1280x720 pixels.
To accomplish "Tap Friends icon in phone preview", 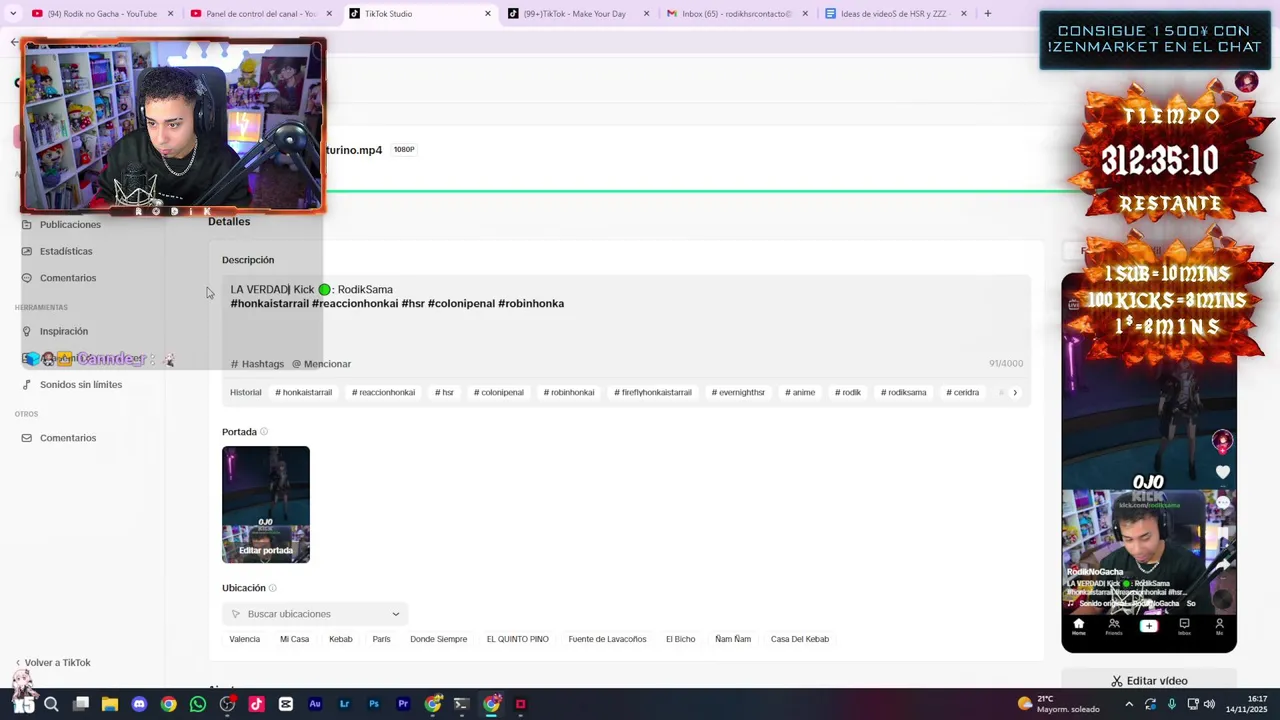I will 1113,626.
